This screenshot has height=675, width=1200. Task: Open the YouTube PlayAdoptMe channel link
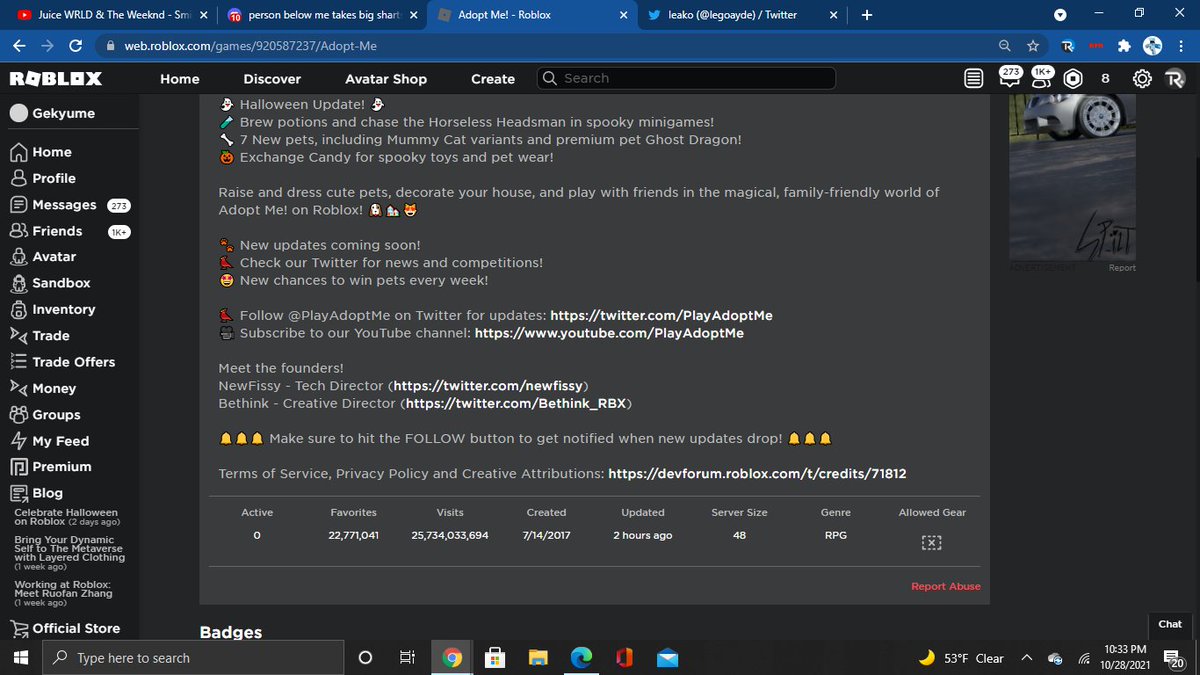609,333
